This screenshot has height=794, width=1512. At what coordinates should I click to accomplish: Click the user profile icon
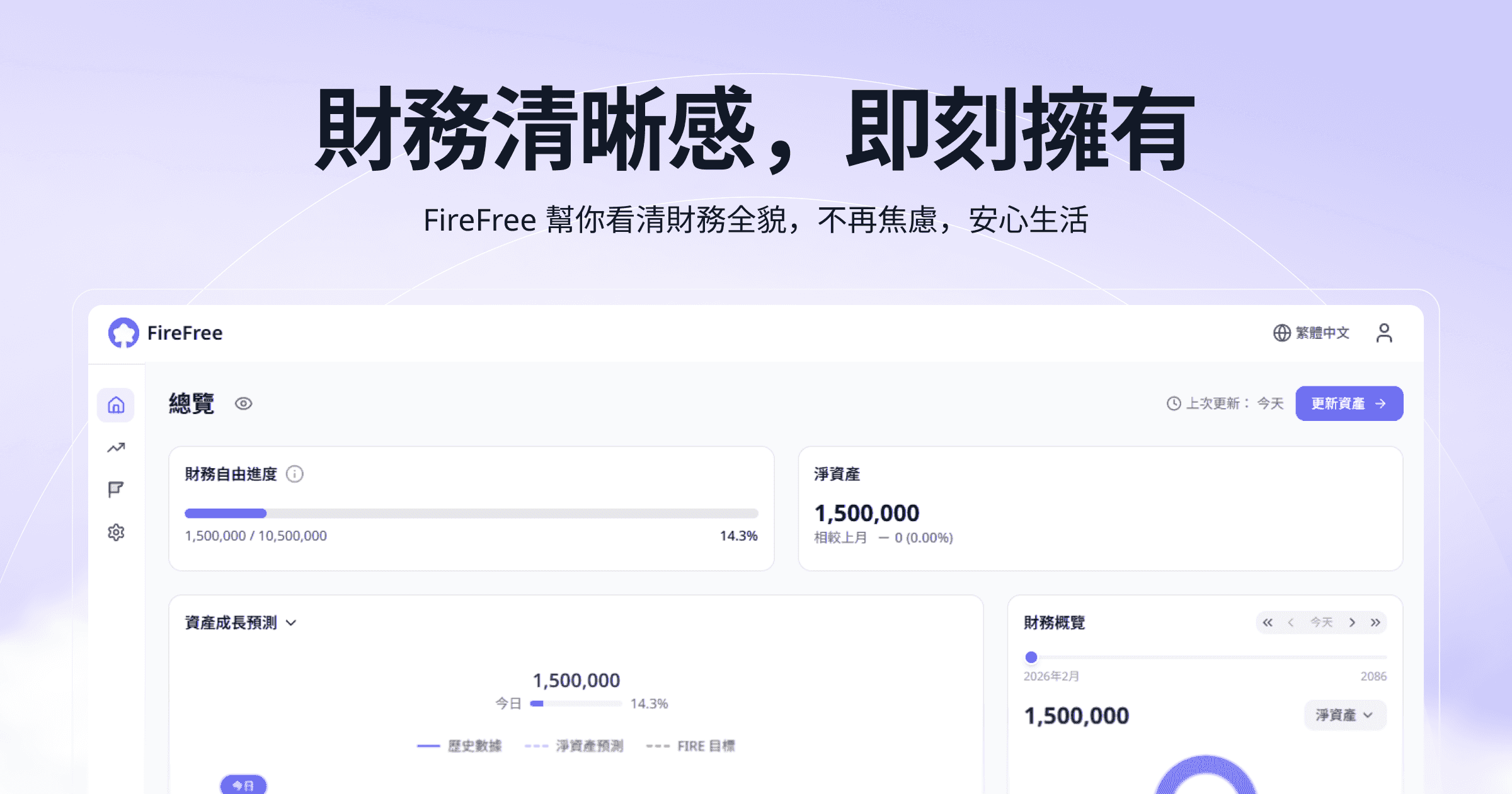(x=1384, y=333)
